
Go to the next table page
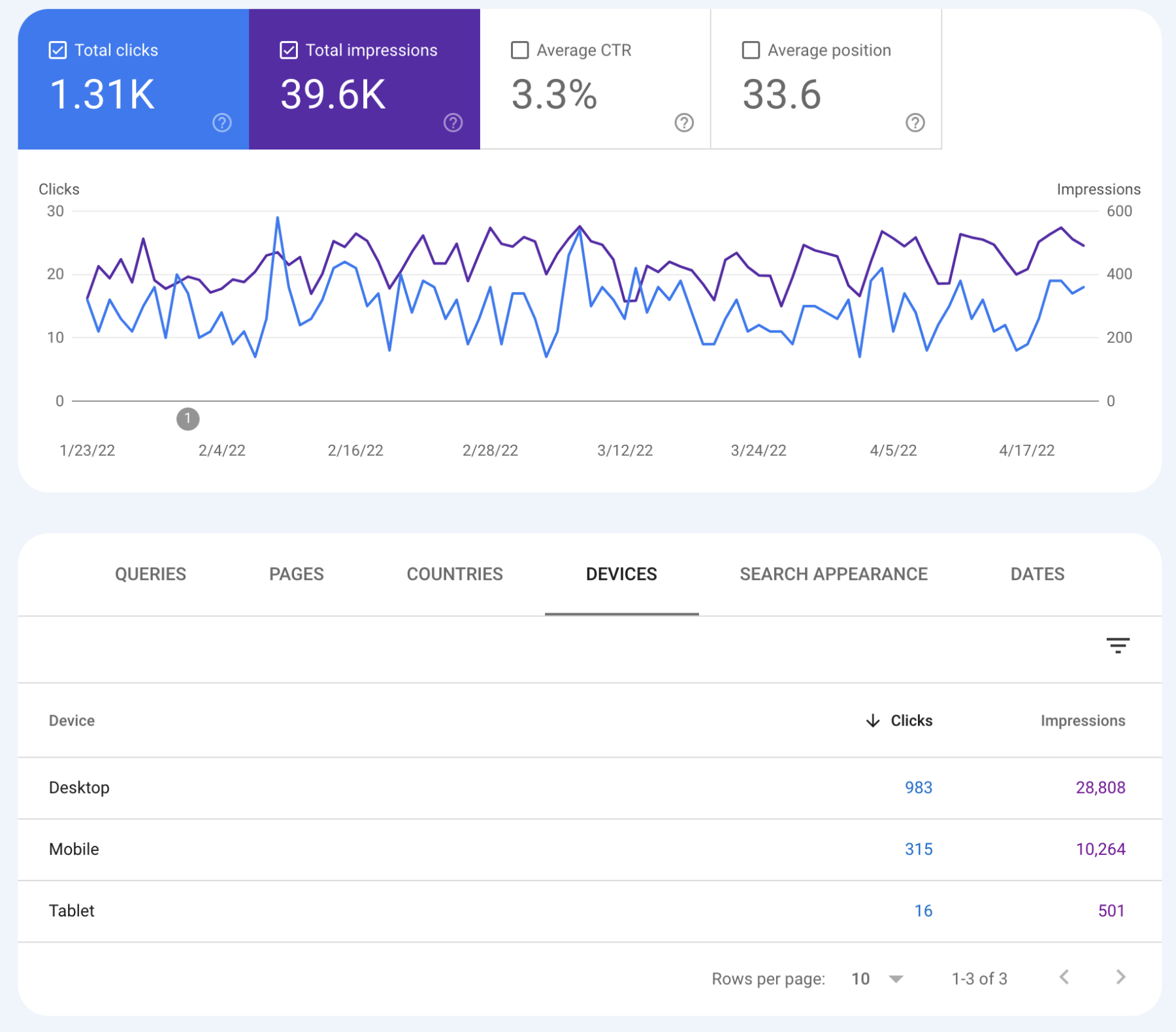(1120, 977)
